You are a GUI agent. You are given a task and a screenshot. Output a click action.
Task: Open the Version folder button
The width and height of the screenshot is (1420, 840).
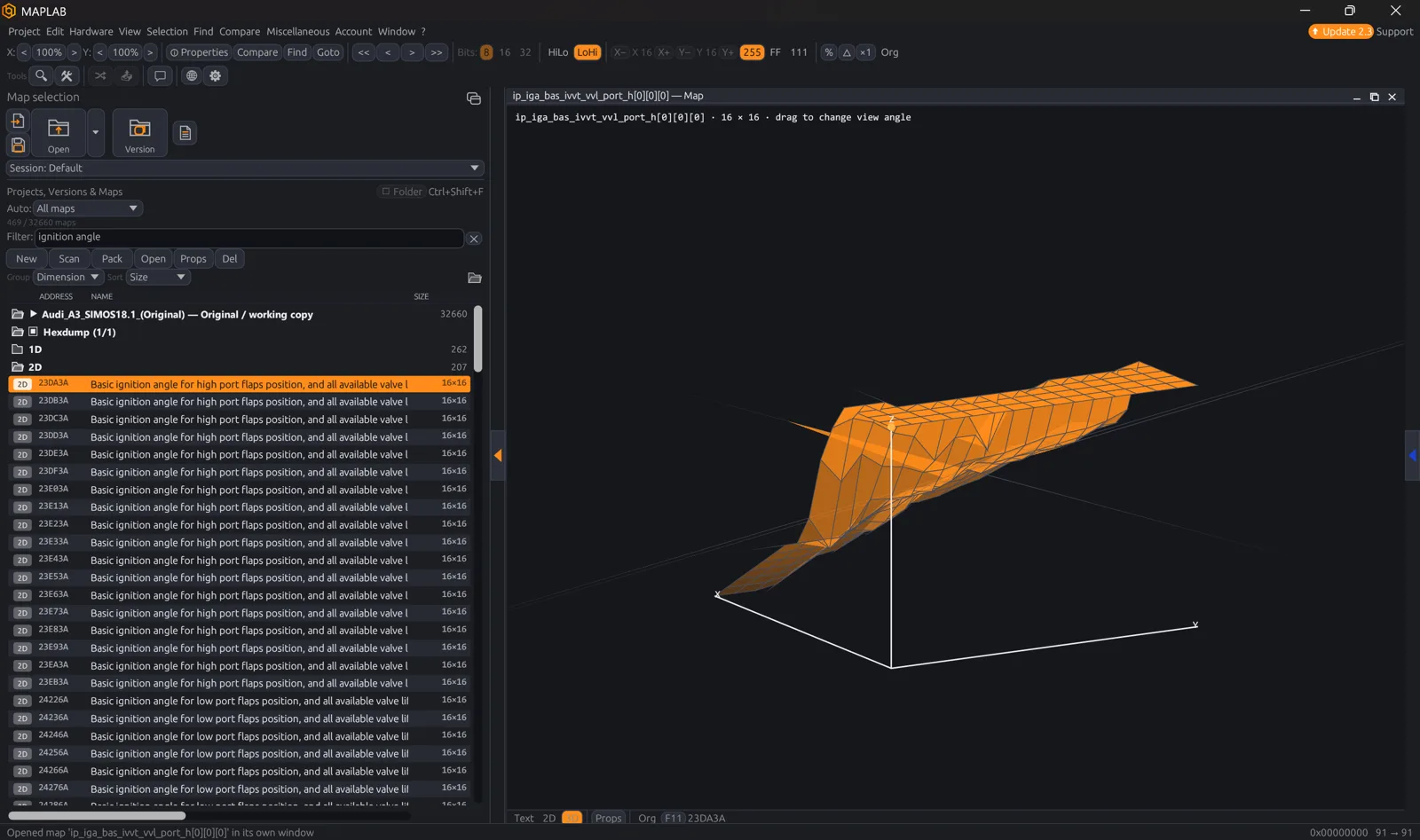(139, 133)
